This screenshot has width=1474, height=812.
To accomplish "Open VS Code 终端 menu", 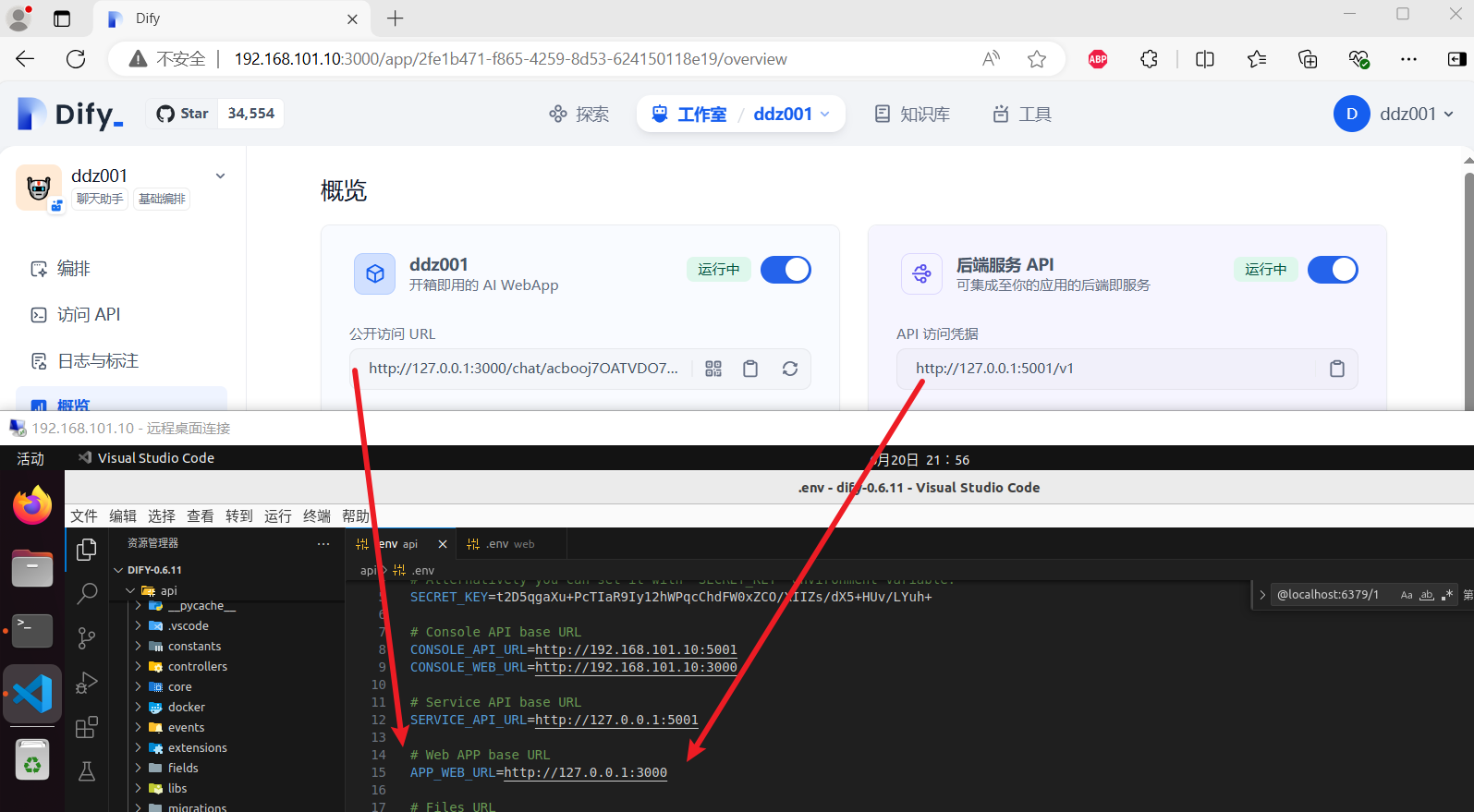I will pyautogui.click(x=317, y=516).
